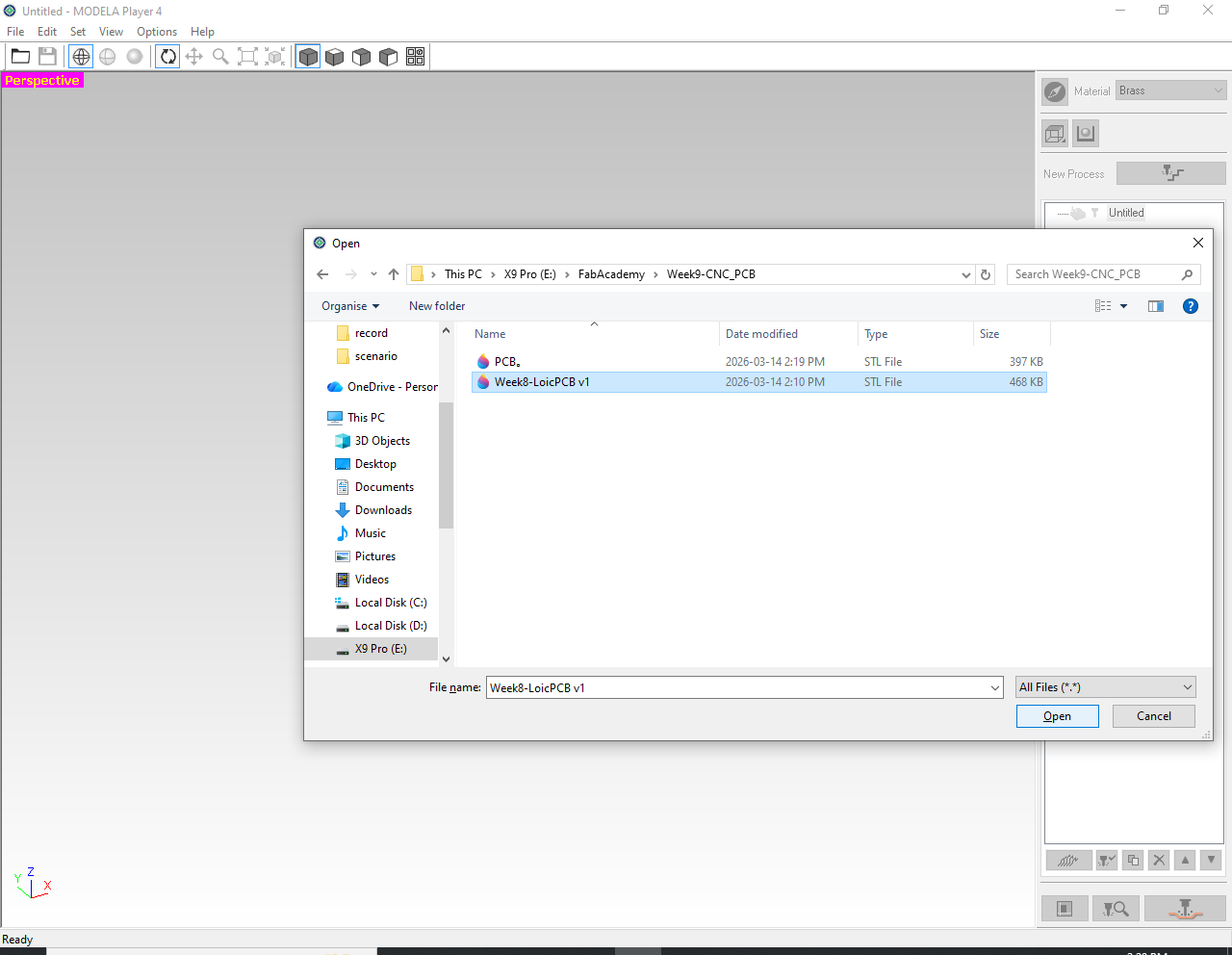Viewport: 1232px width, 955px height.
Task: Open the Set menu
Action: click(78, 32)
